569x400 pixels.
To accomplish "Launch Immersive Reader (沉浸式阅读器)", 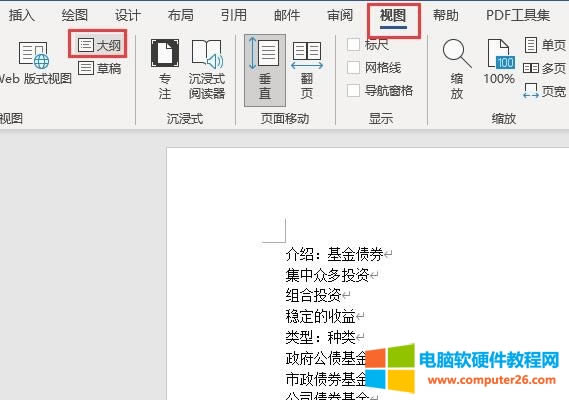I will coord(206,70).
